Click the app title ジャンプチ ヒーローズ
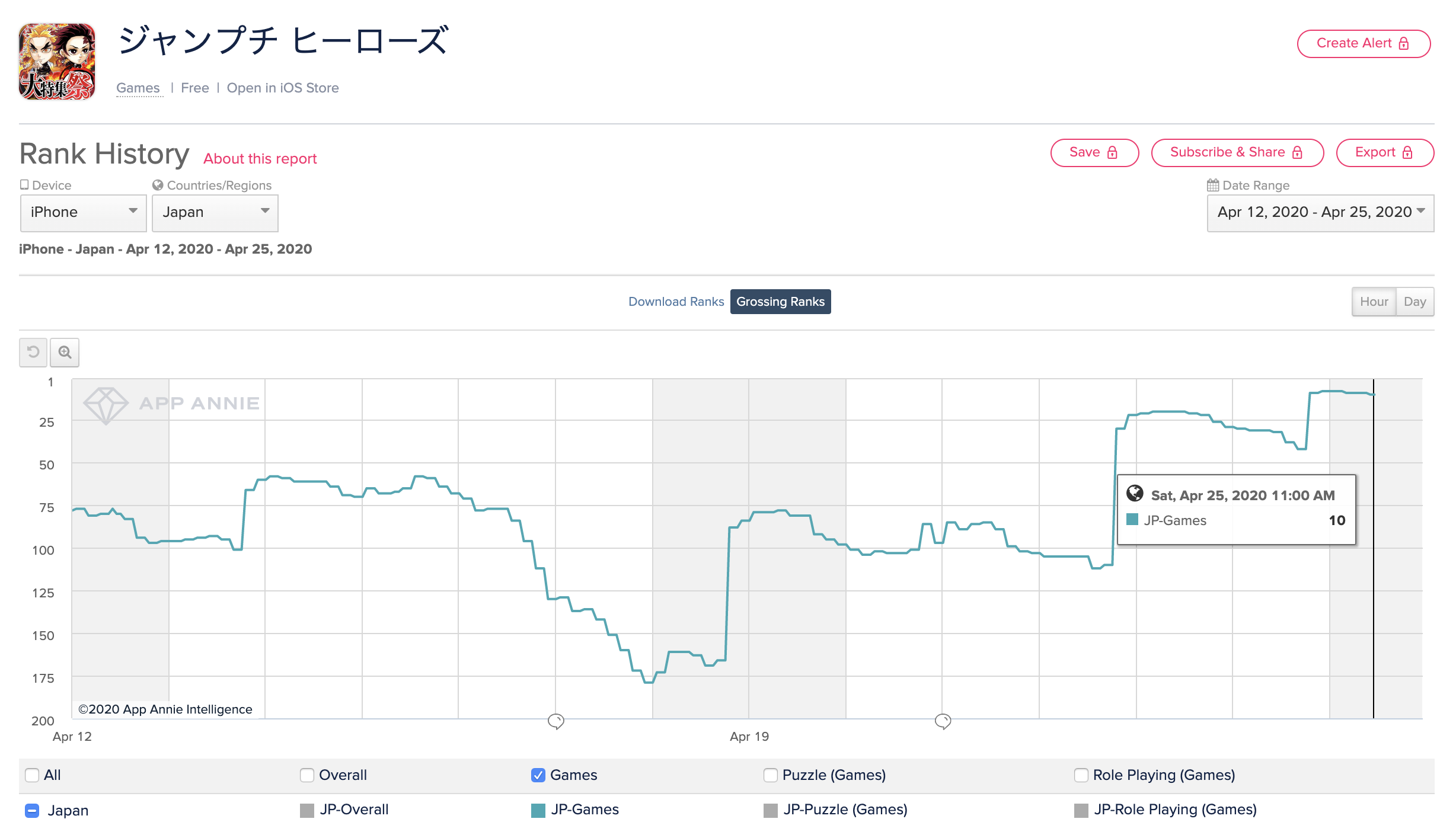 coord(283,41)
